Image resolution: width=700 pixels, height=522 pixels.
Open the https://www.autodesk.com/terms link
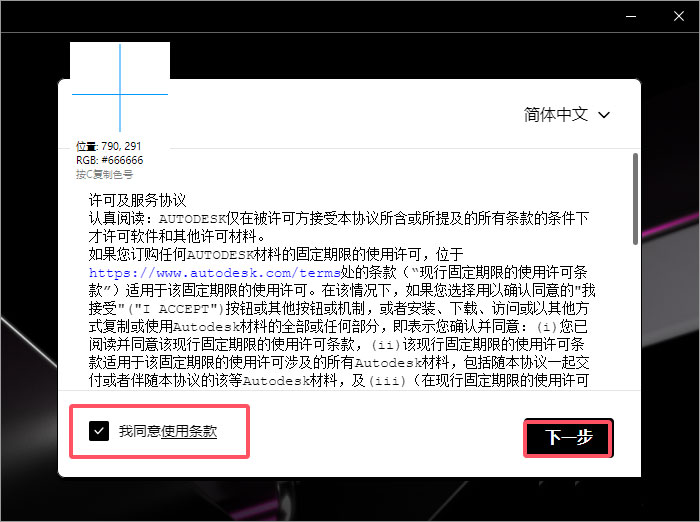[215, 272]
